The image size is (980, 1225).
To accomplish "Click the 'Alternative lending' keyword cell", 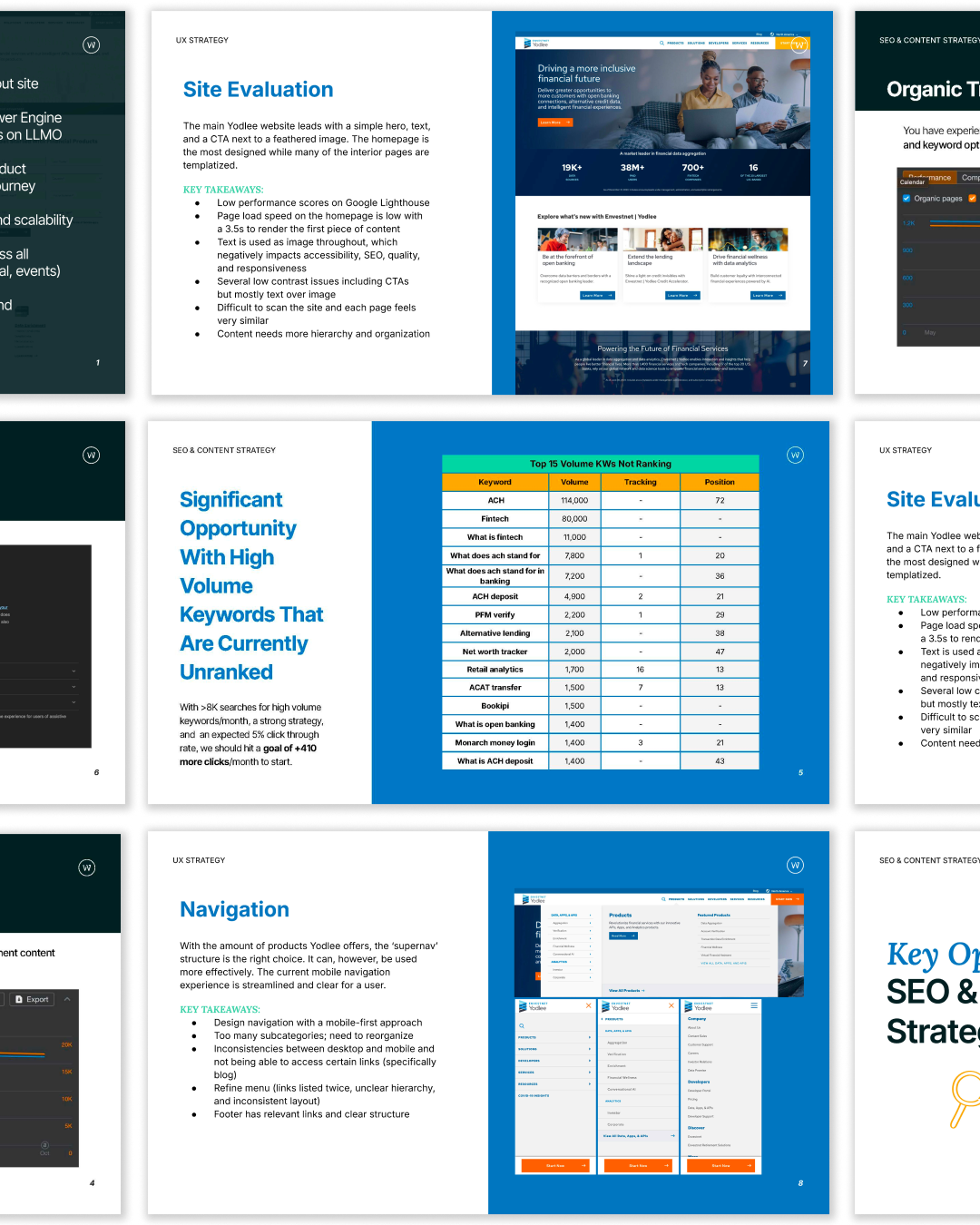I will coord(495,633).
